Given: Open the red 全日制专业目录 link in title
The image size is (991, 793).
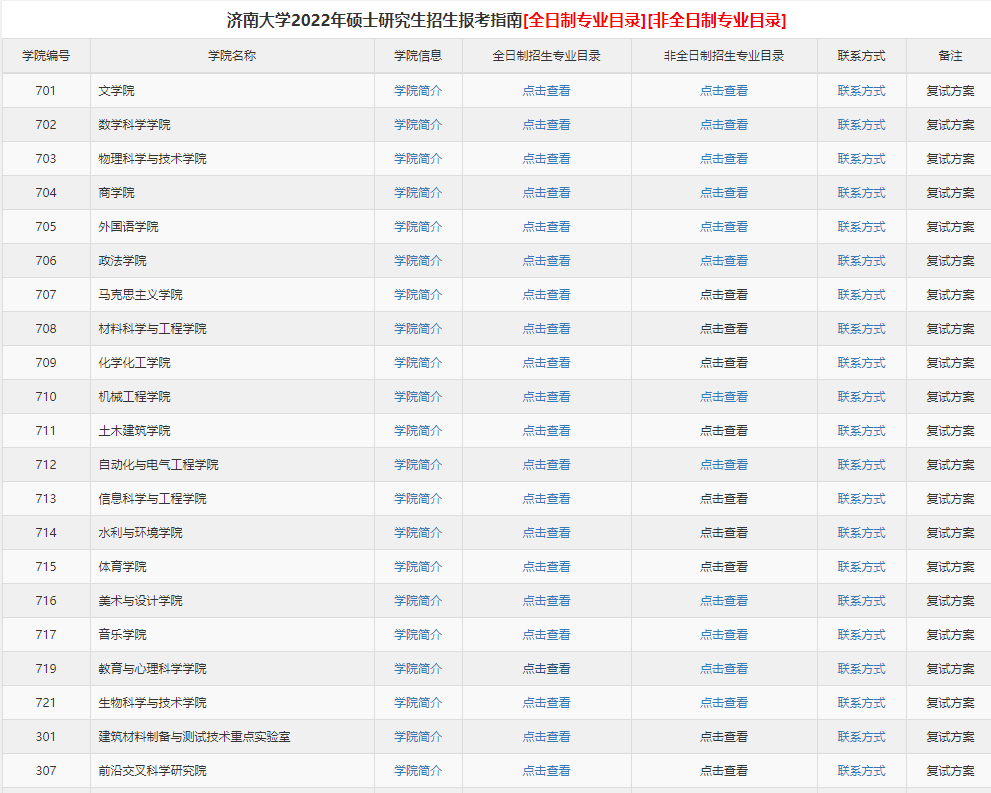Looking at the screenshot, I should point(584,20).
